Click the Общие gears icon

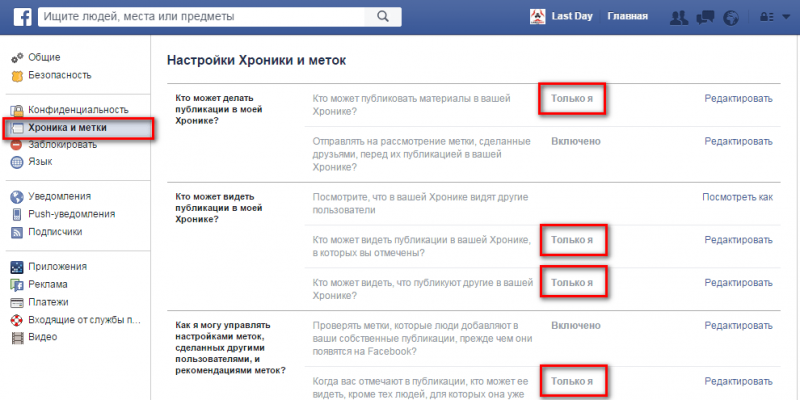(x=17, y=58)
